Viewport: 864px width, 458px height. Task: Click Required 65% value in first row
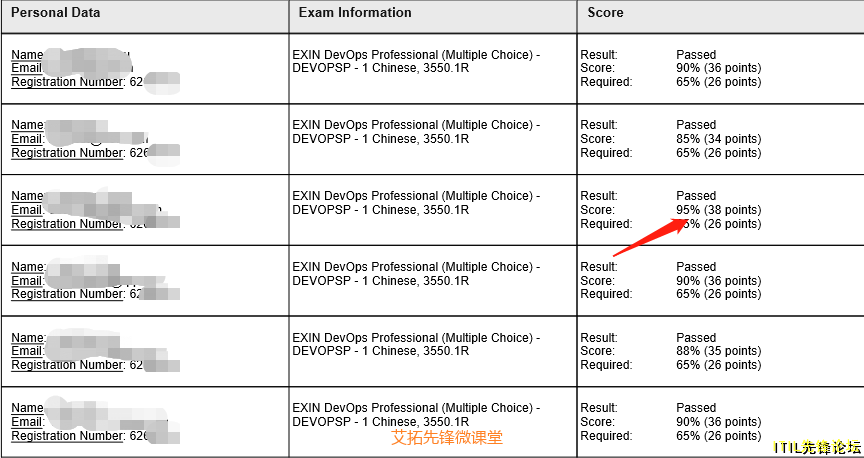pos(719,82)
